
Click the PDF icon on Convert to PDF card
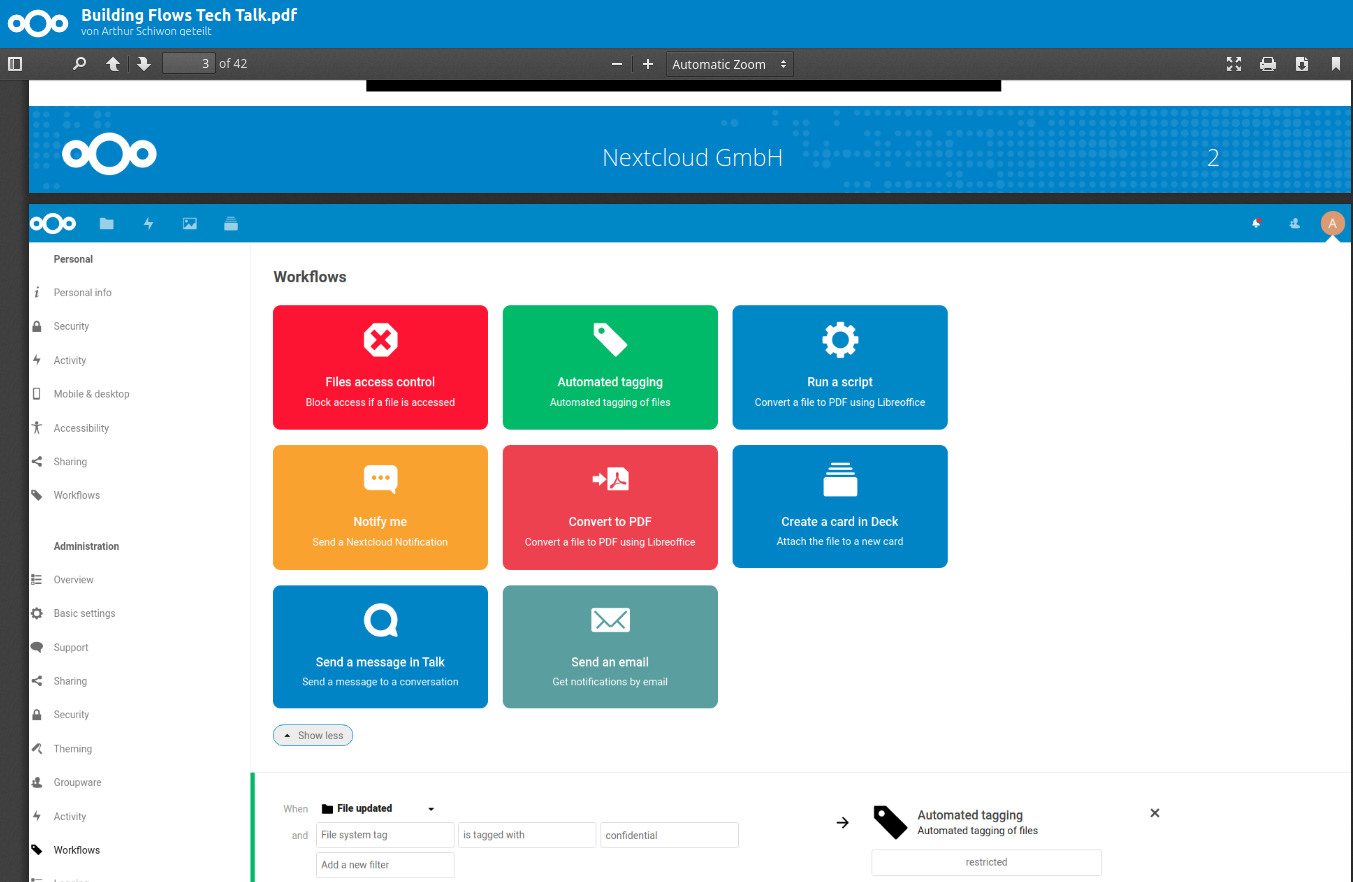tap(610, 479)
